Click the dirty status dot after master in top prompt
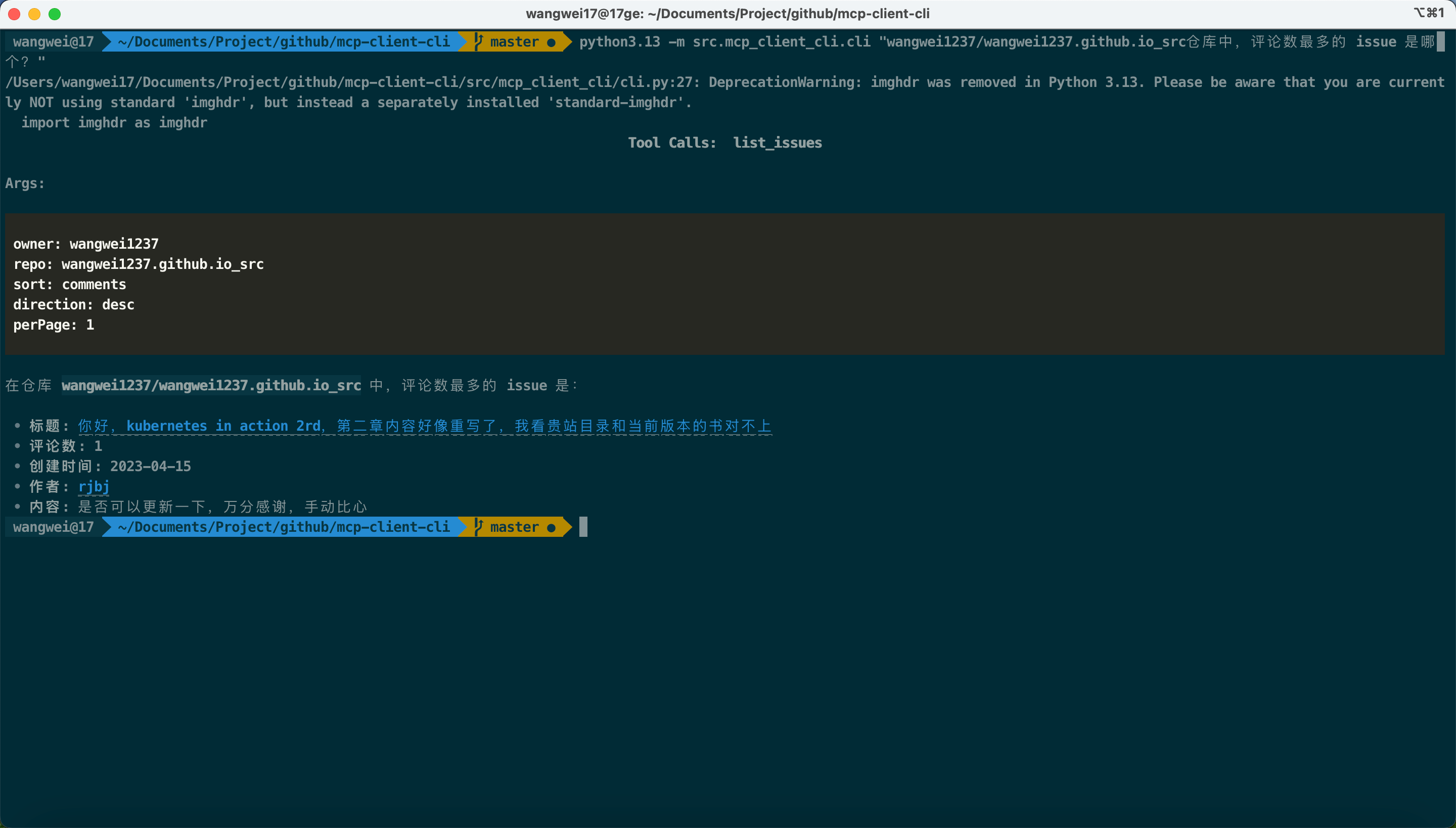 (x=551, y=42)
